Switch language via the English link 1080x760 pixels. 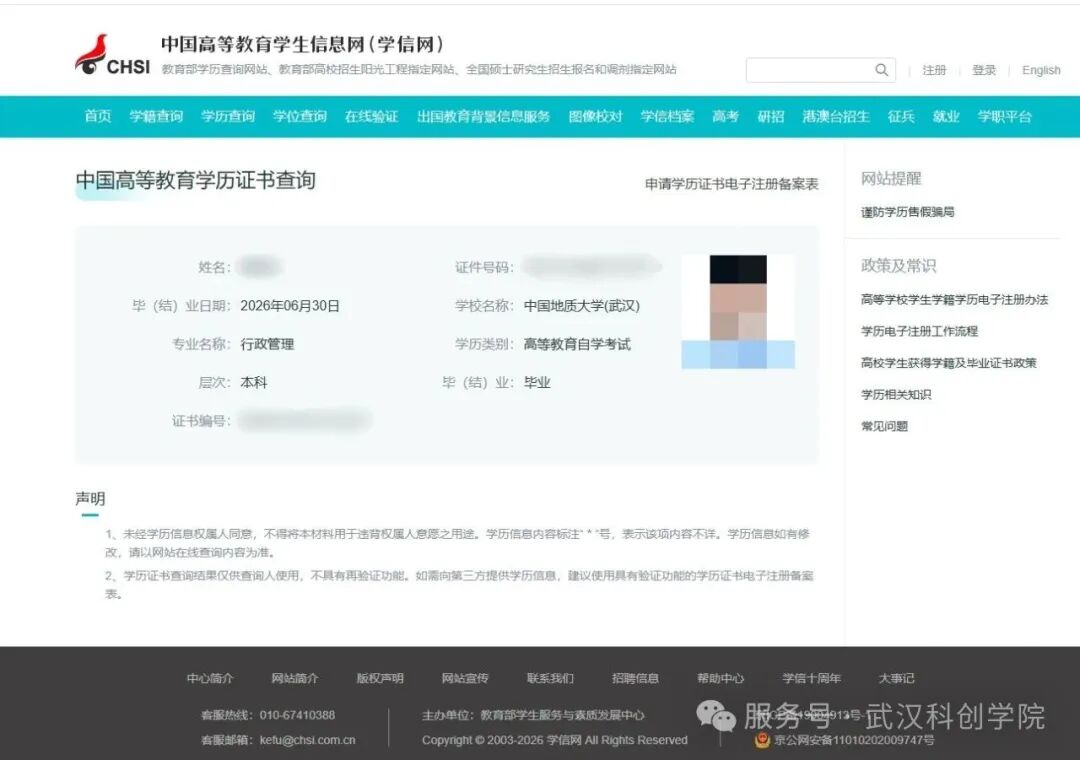(1041, 70)
